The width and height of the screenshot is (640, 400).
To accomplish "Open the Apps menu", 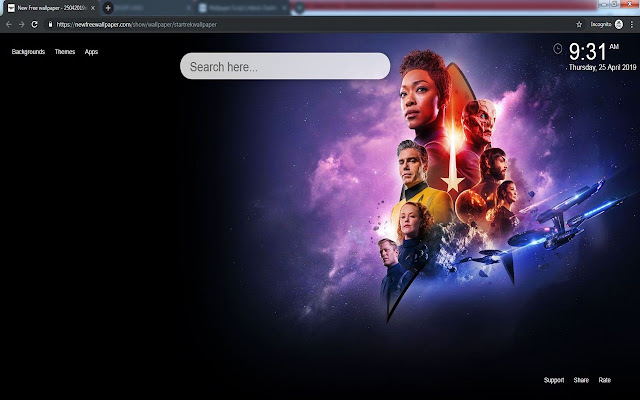I will pos(91,52).
